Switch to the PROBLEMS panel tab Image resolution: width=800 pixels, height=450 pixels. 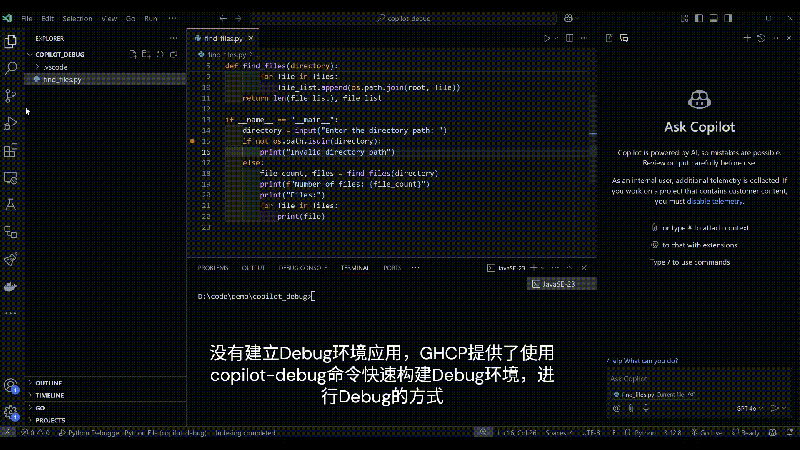213,268
